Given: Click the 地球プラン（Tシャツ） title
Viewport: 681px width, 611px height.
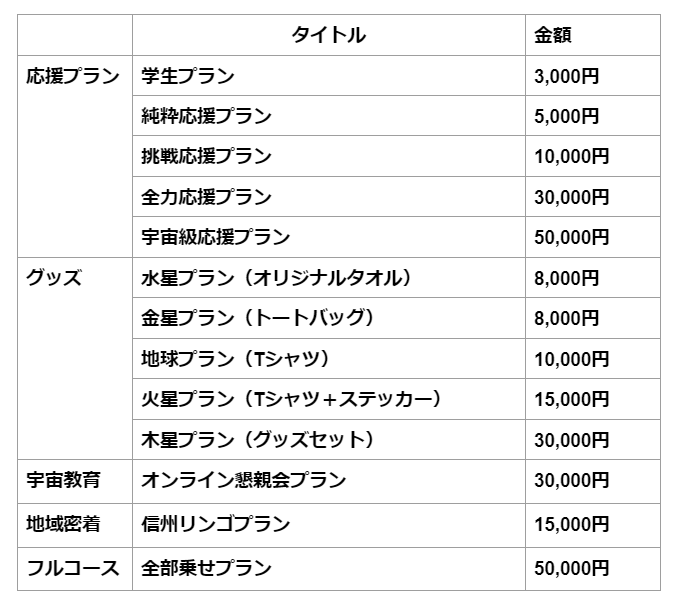Looking at the screenshot, I should point(236,358).
